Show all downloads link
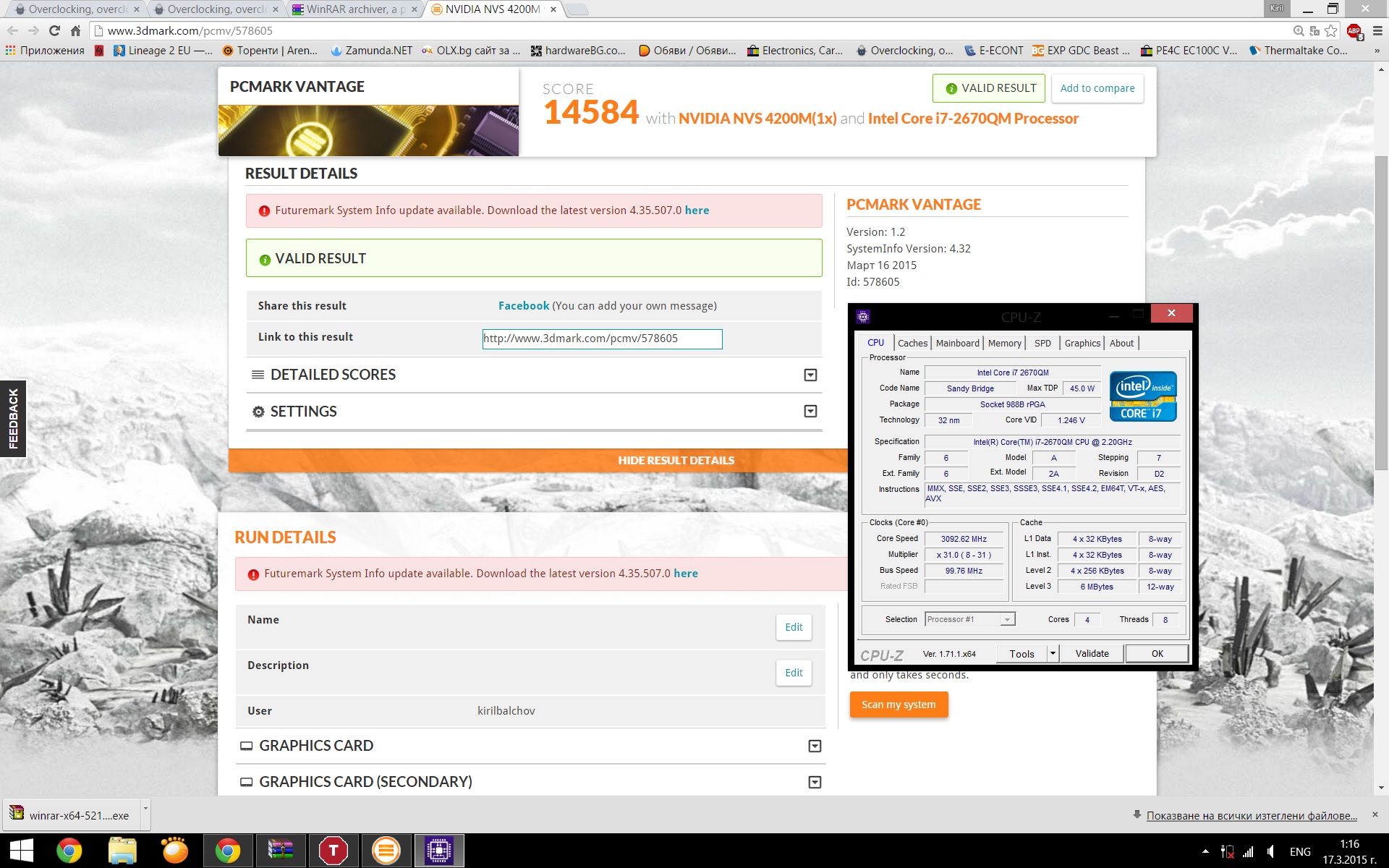 click(1251, 816)
